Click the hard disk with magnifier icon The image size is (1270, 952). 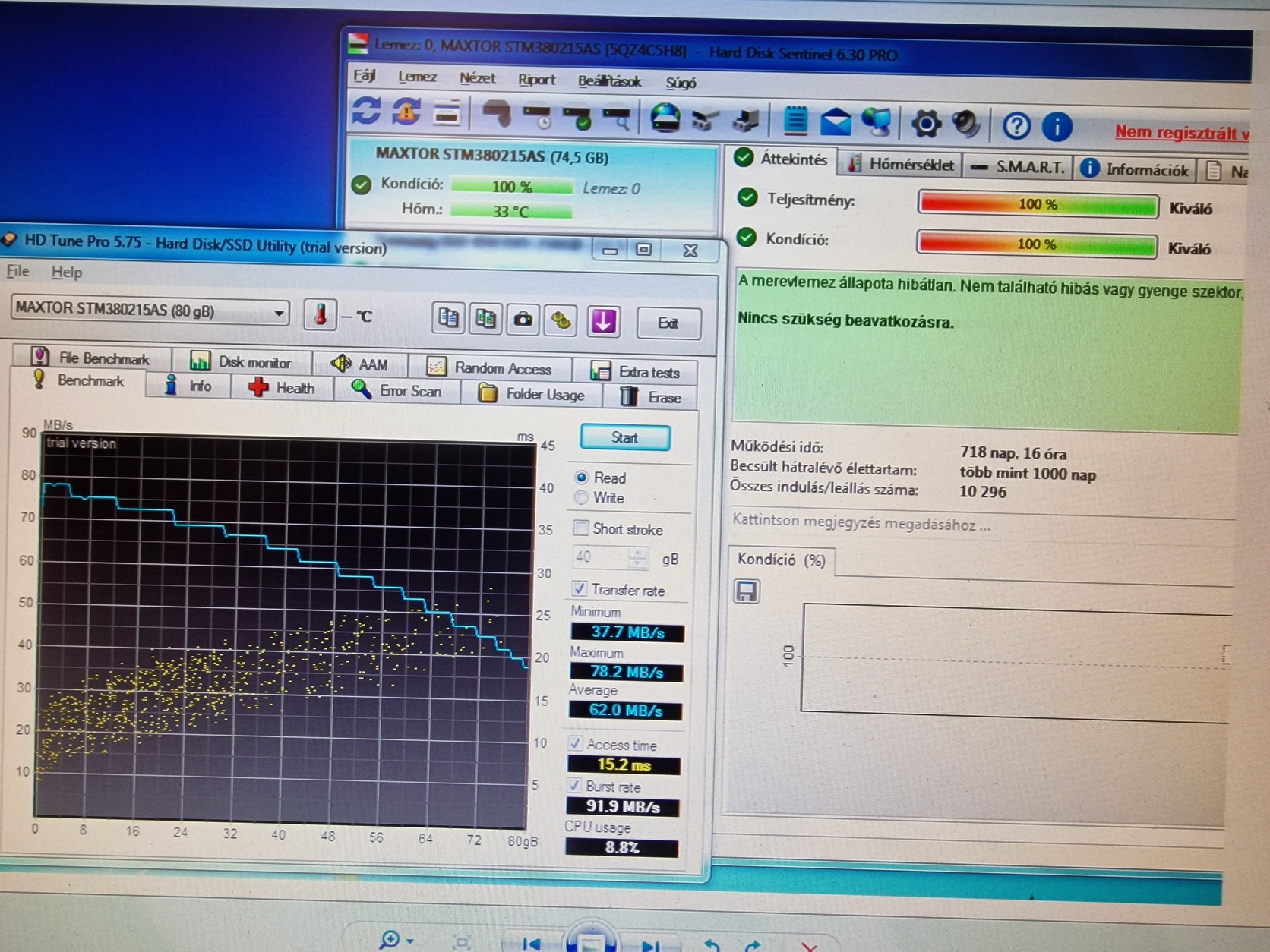click(617, 118)
